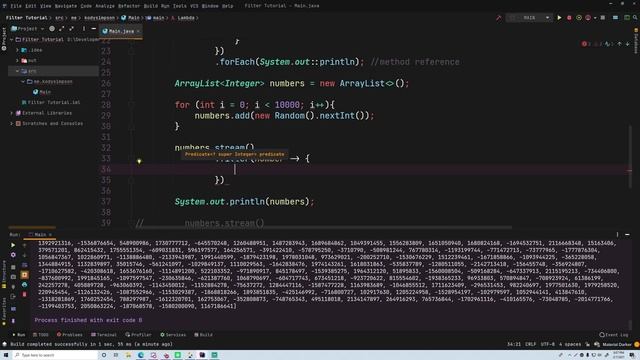This screenshot has width=640, height=360.
Task: Expand External Libraries
Action: point(12,113)
